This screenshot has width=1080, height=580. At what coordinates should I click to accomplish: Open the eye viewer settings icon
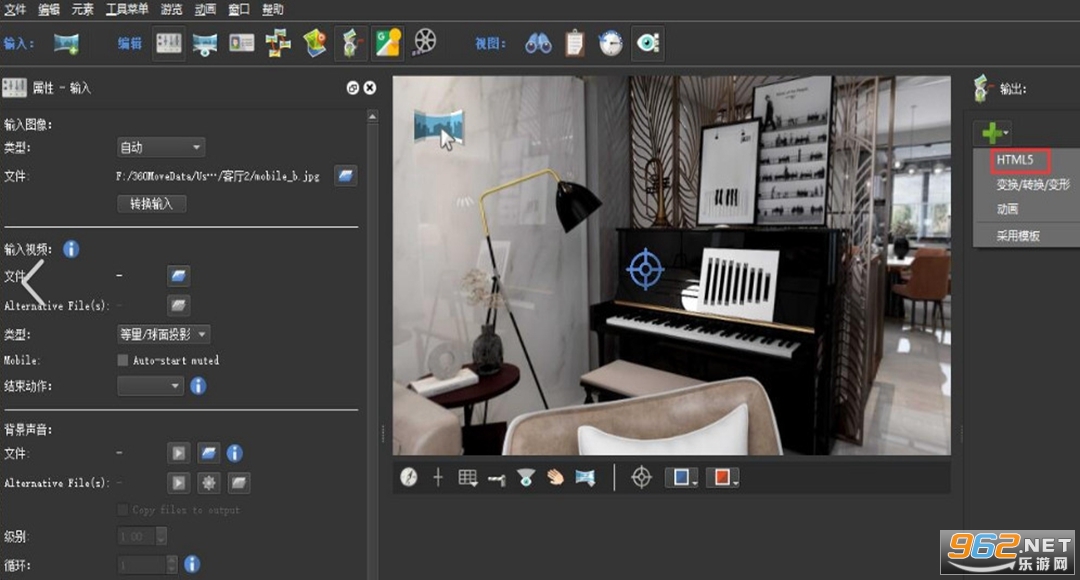[647, 43]
